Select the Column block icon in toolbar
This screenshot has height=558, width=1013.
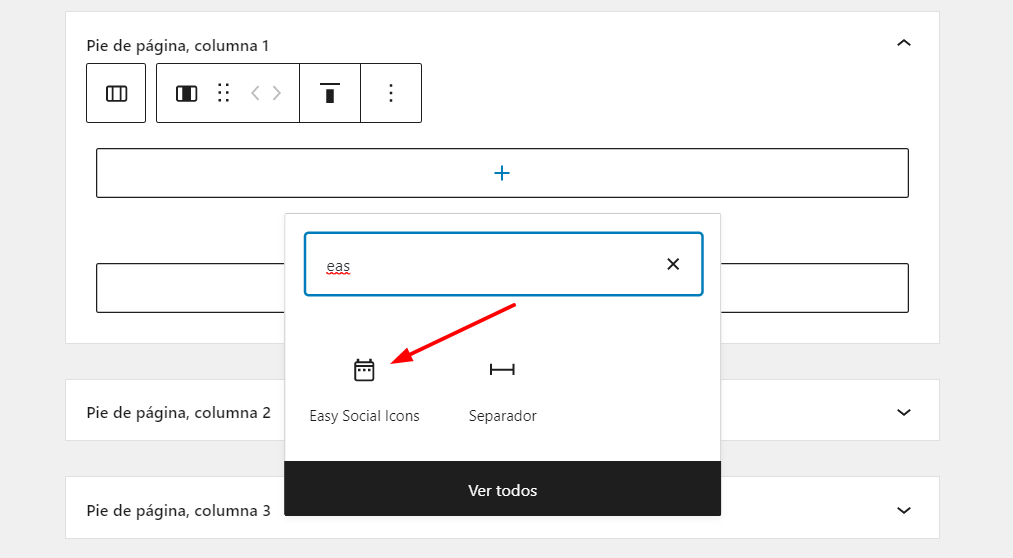coord(187,94)
